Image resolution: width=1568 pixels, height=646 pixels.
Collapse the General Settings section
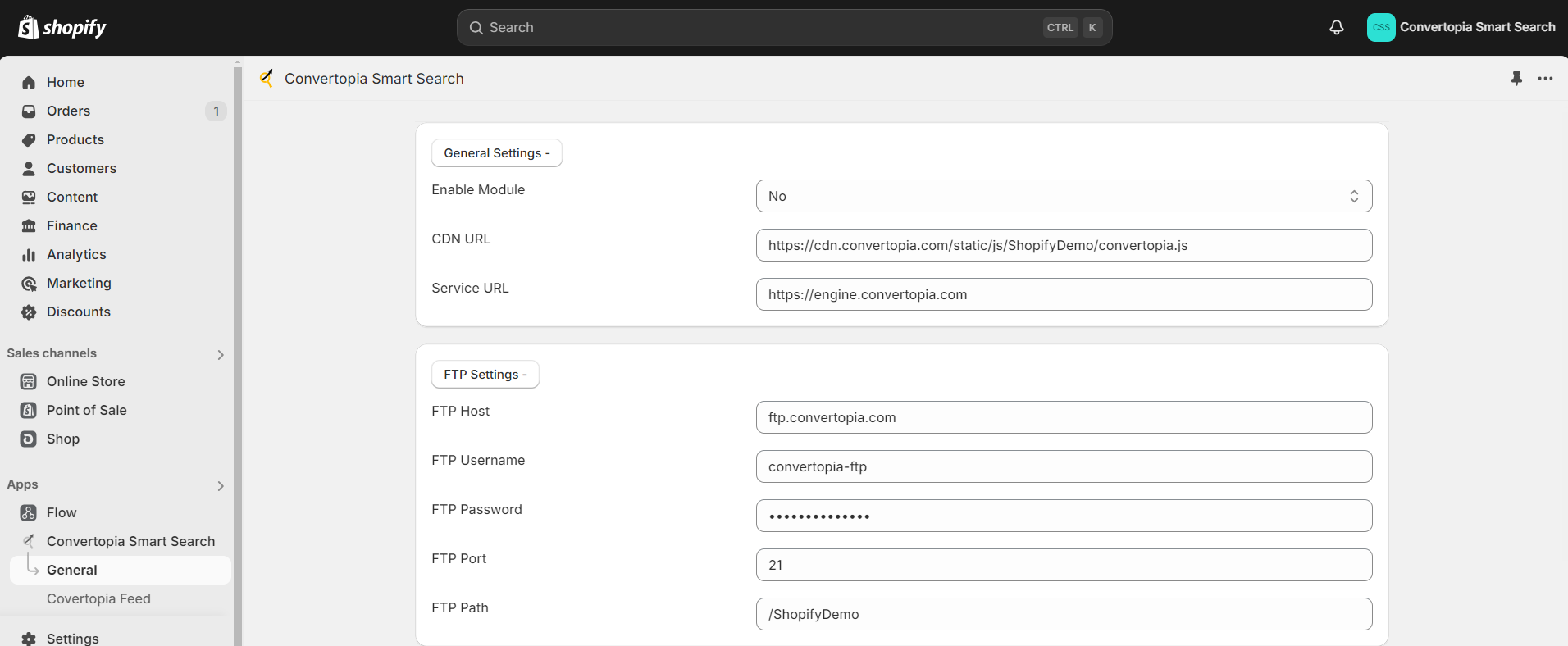tap(497, 153)
